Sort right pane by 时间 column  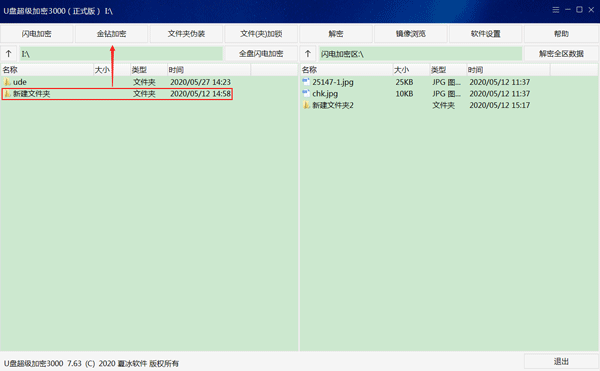pyautogui.click(x=508, y=70)
